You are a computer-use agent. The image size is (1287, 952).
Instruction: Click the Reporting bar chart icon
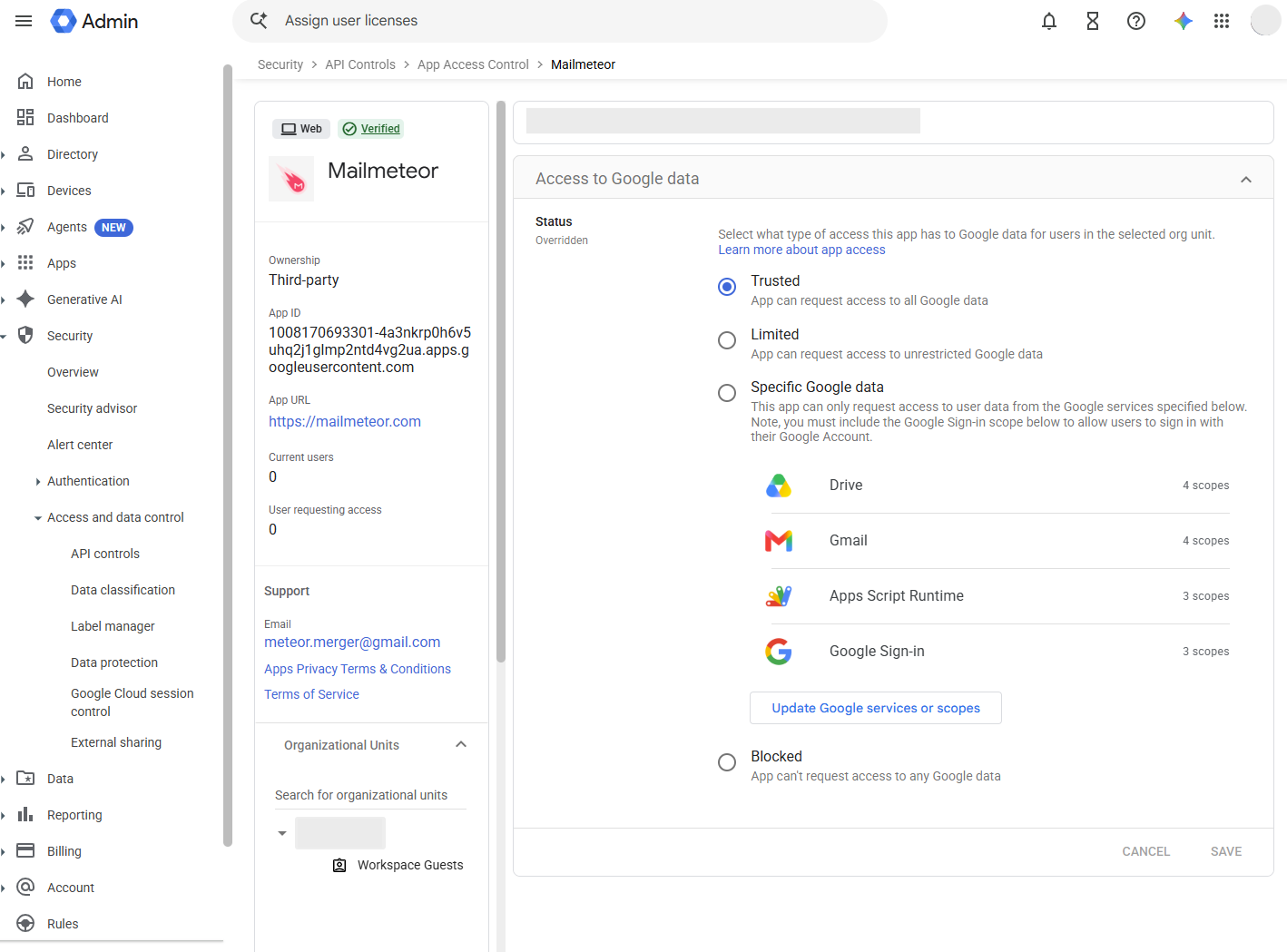click(x=25, y=815)
